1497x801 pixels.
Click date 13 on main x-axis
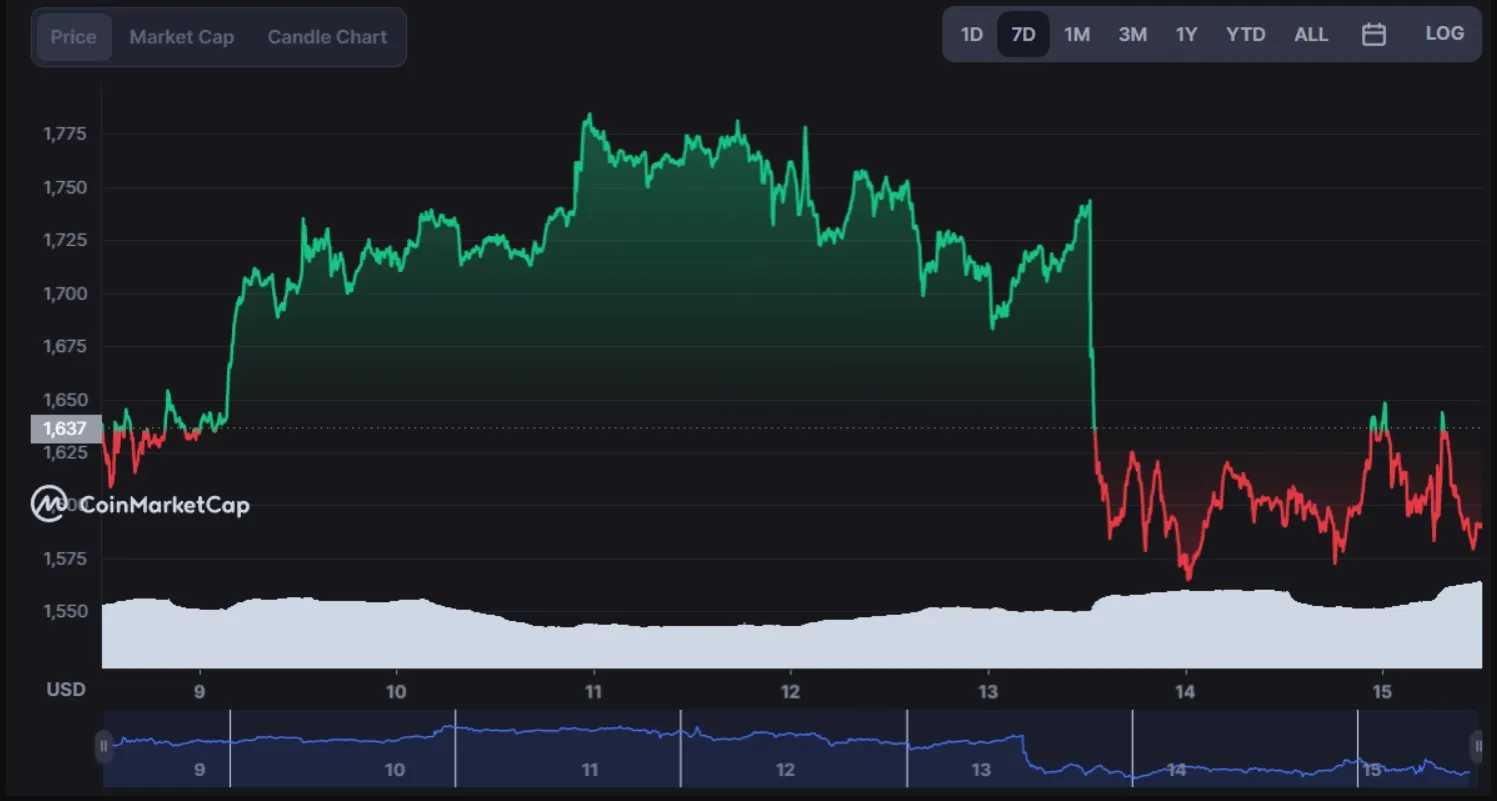point(987,692)
